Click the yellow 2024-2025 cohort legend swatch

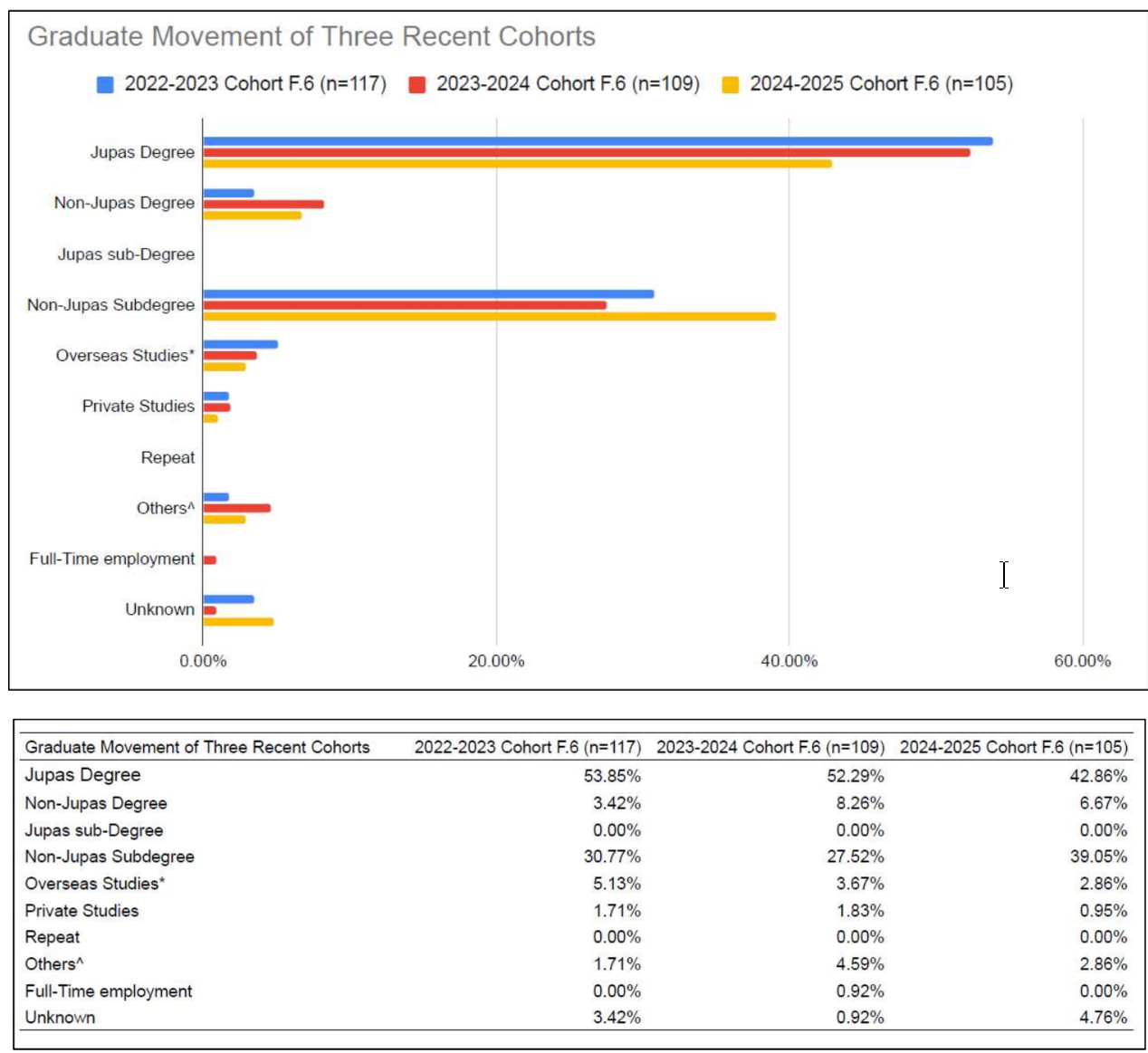(x=730, y=85)
